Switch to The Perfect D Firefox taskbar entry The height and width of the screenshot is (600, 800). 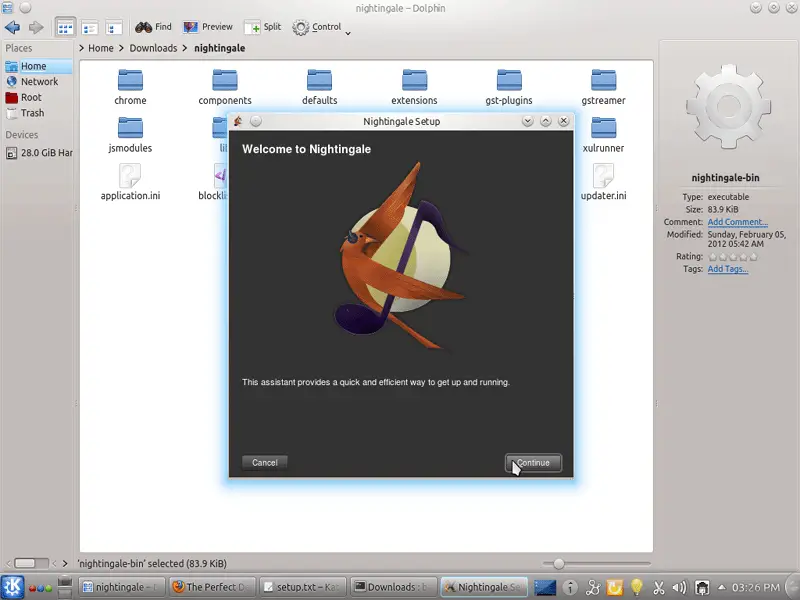pyautogui.click(x=213, y=587)
